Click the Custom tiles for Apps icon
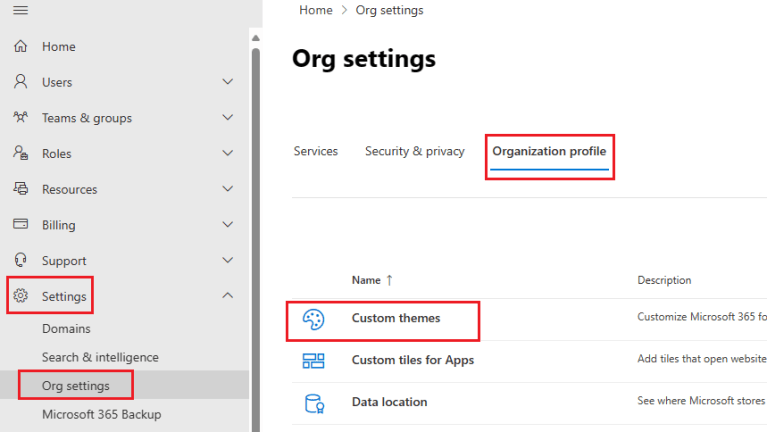Screen dimensions: 767x432 point(313,360)
